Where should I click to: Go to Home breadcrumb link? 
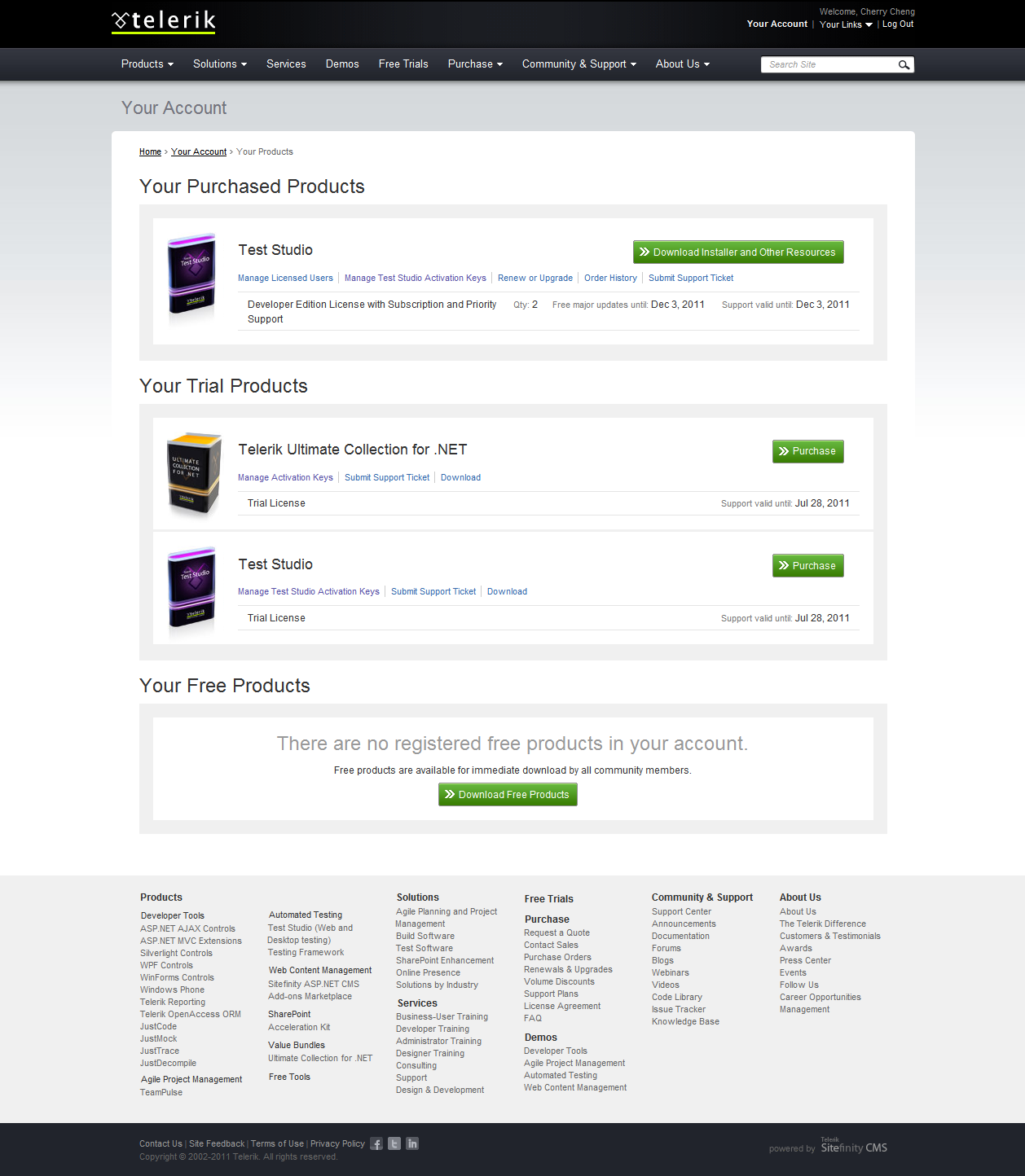pos(150,151)
